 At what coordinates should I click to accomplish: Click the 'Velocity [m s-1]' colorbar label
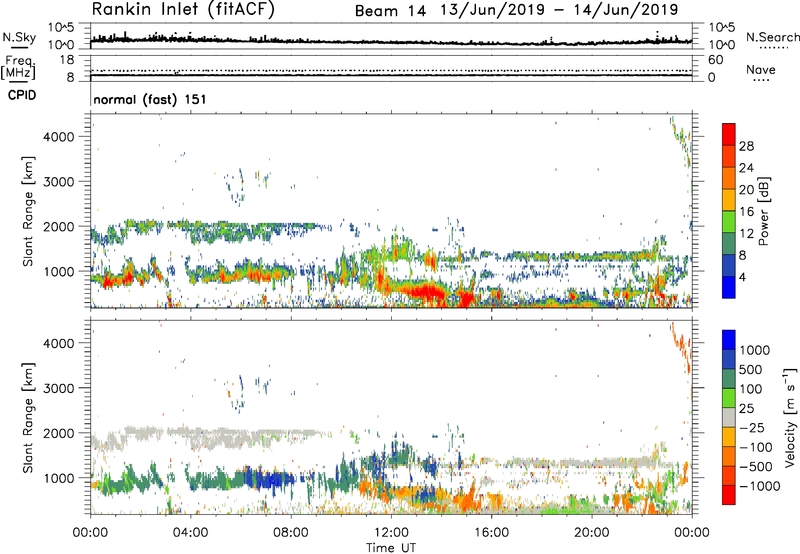(790, 417)
